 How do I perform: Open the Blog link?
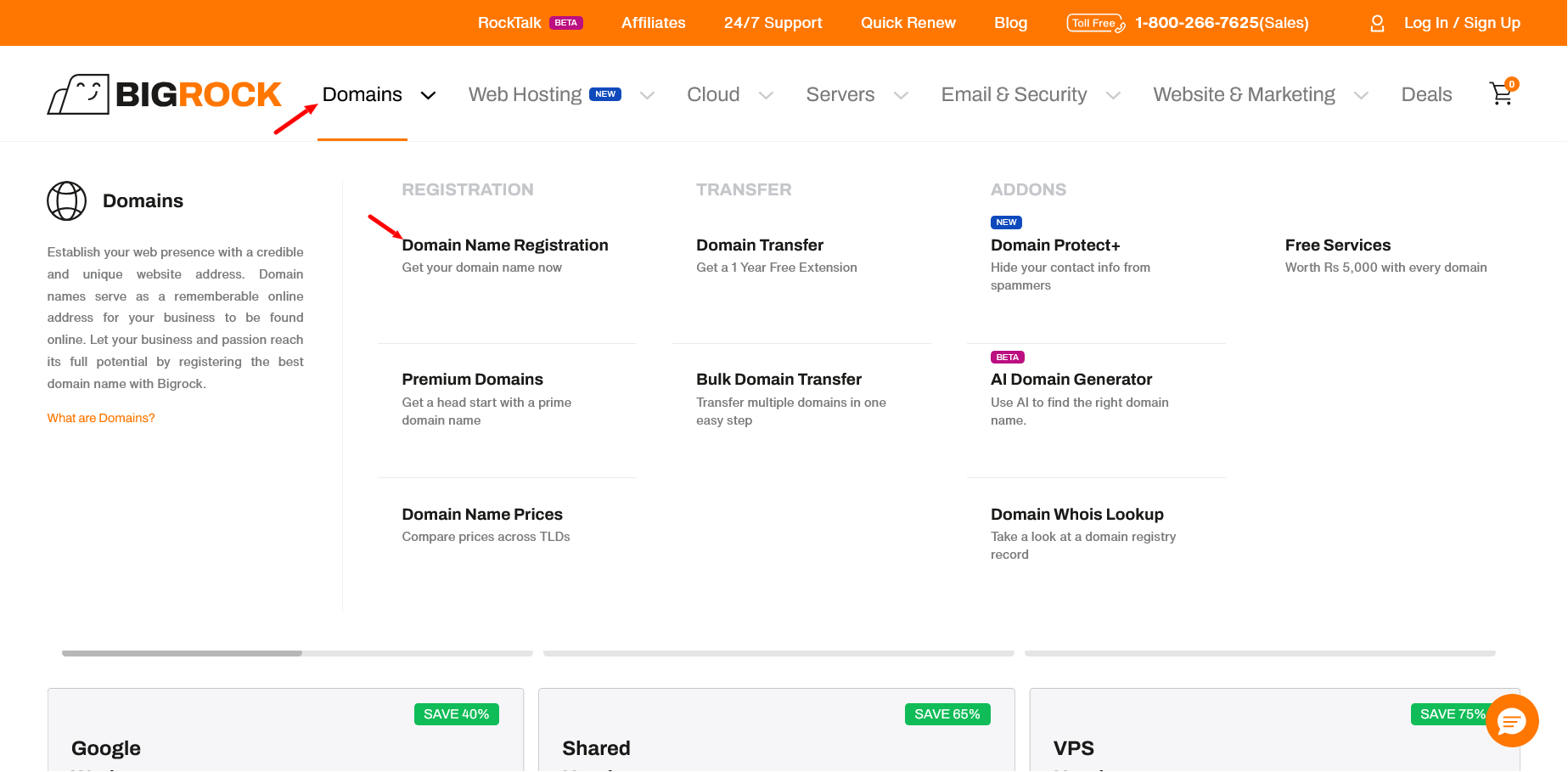coord(1011,23)
